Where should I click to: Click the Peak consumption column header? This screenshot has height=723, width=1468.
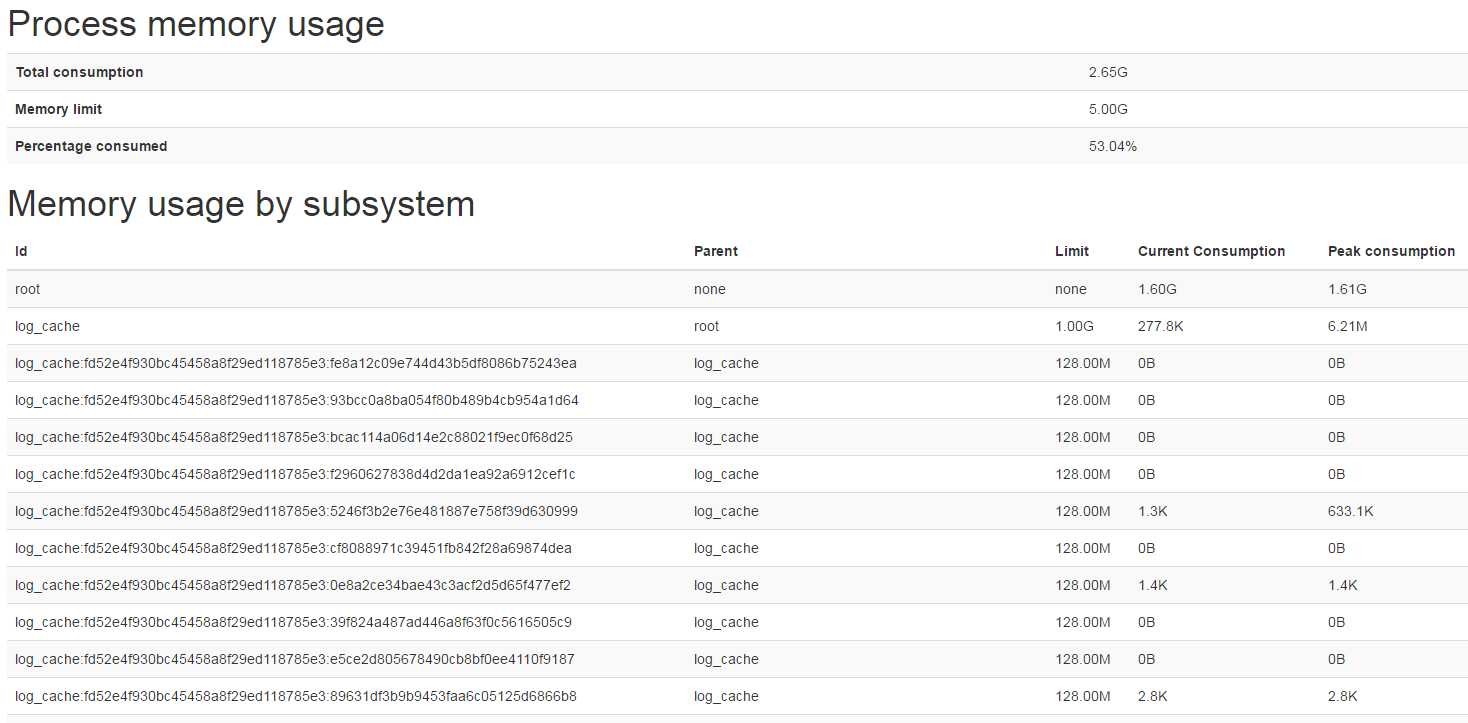(x=1391, y=251)
